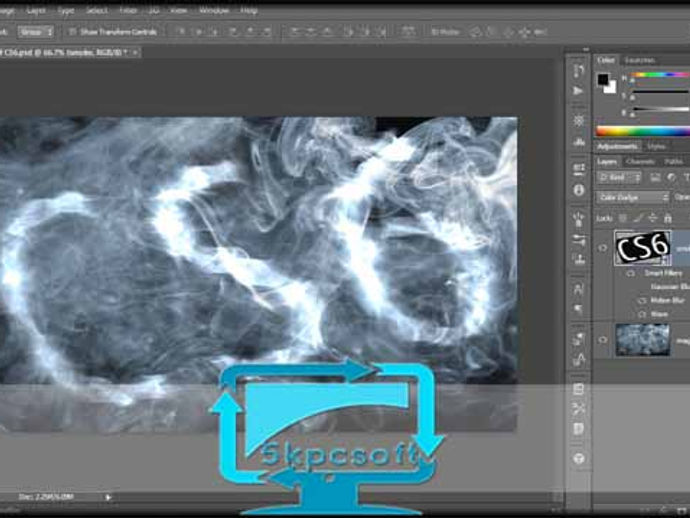Click Distribute Horizontal Centers icon
Viewport: 690px width, 518px height.
[x=365, y=32]
